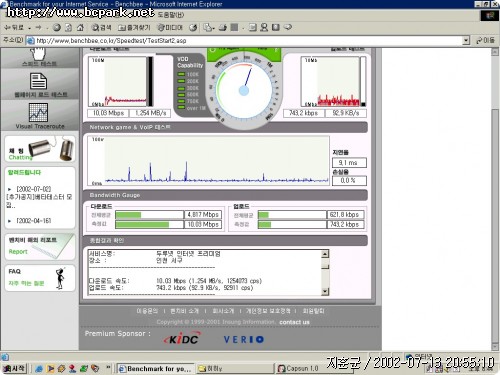Click the Messenger person icon in toolbar

pyautogui.click(x=264, y=27)
